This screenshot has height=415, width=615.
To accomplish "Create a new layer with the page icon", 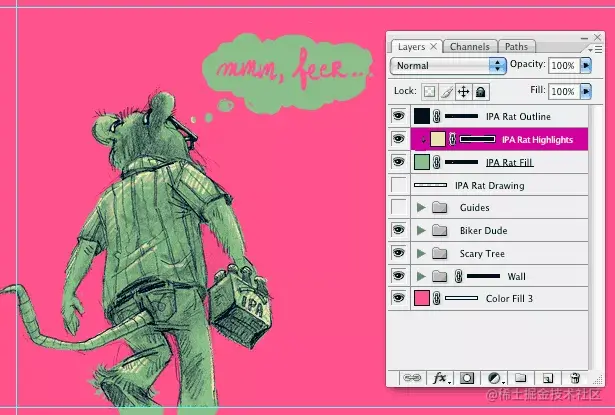I will [x=548, y=378].
